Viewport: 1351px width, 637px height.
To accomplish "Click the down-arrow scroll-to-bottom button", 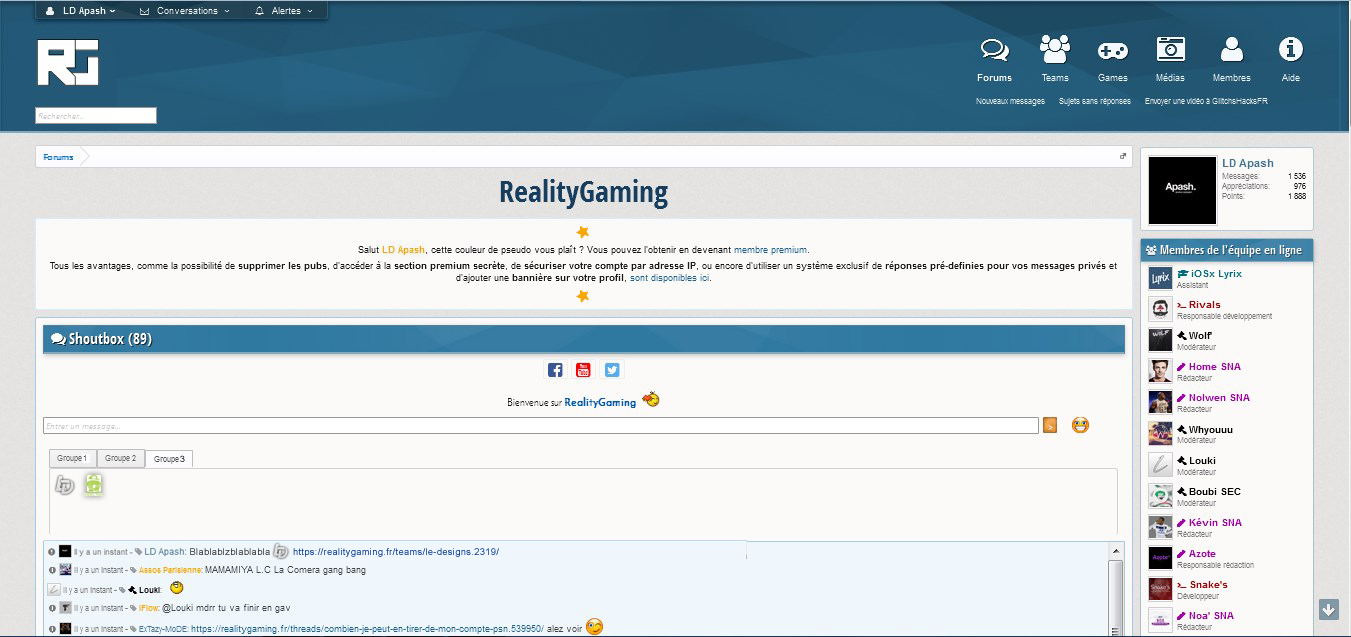I will (x=1329, y=609).
